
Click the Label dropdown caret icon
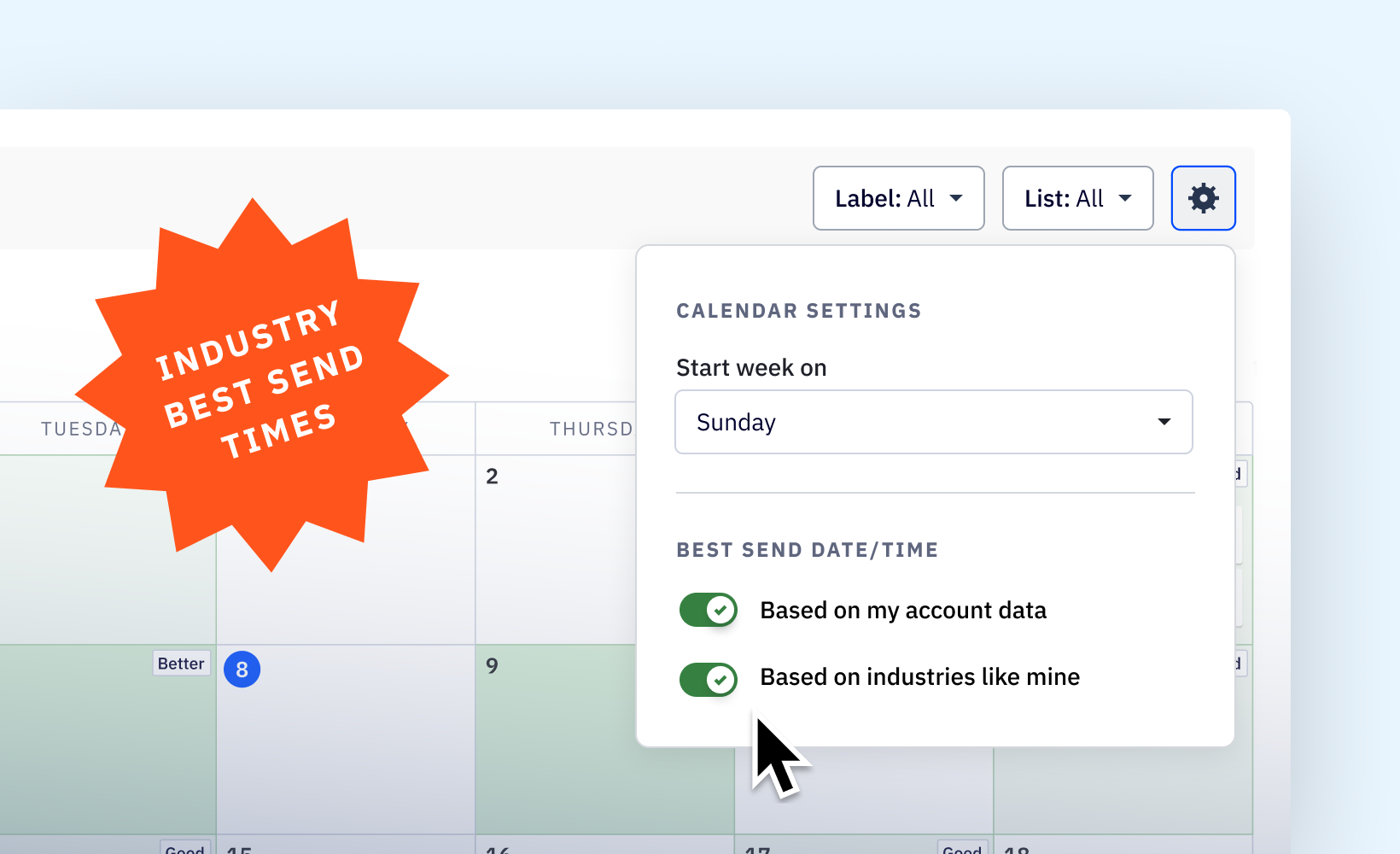click(x=957, y=198)
